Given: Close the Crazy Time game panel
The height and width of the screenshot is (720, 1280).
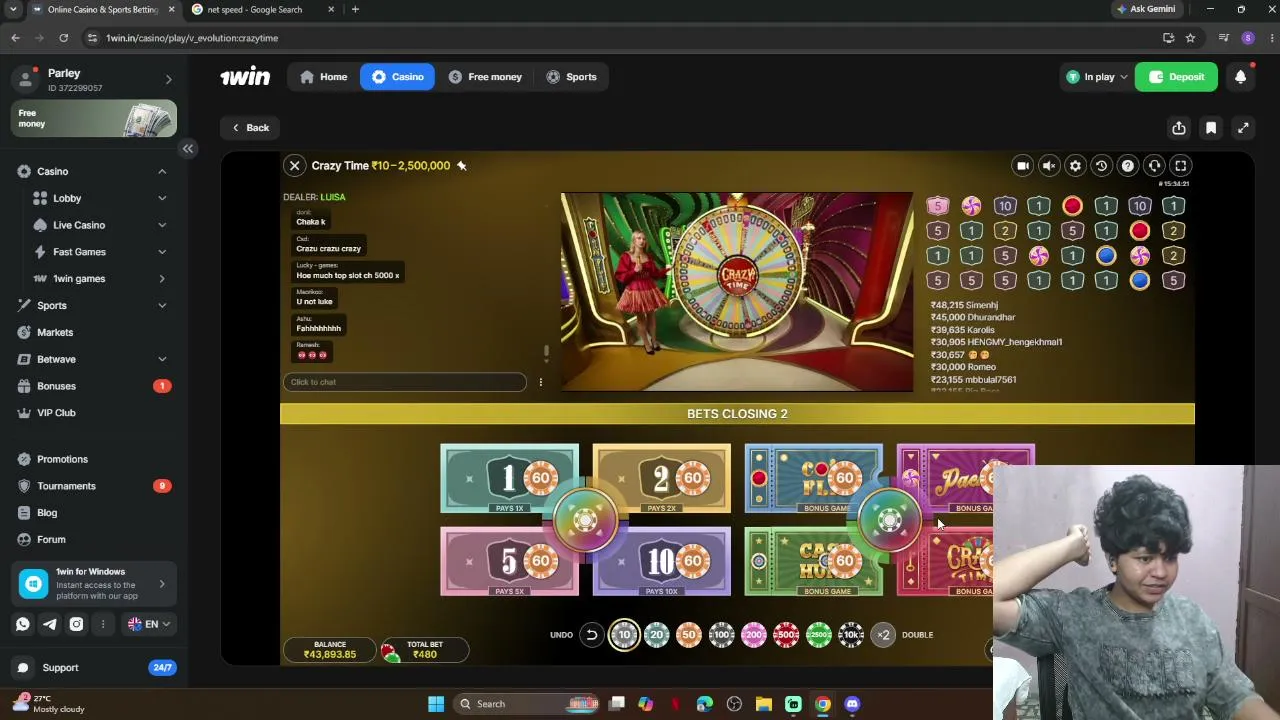Looking at the screenshot, I should [295, 166].
